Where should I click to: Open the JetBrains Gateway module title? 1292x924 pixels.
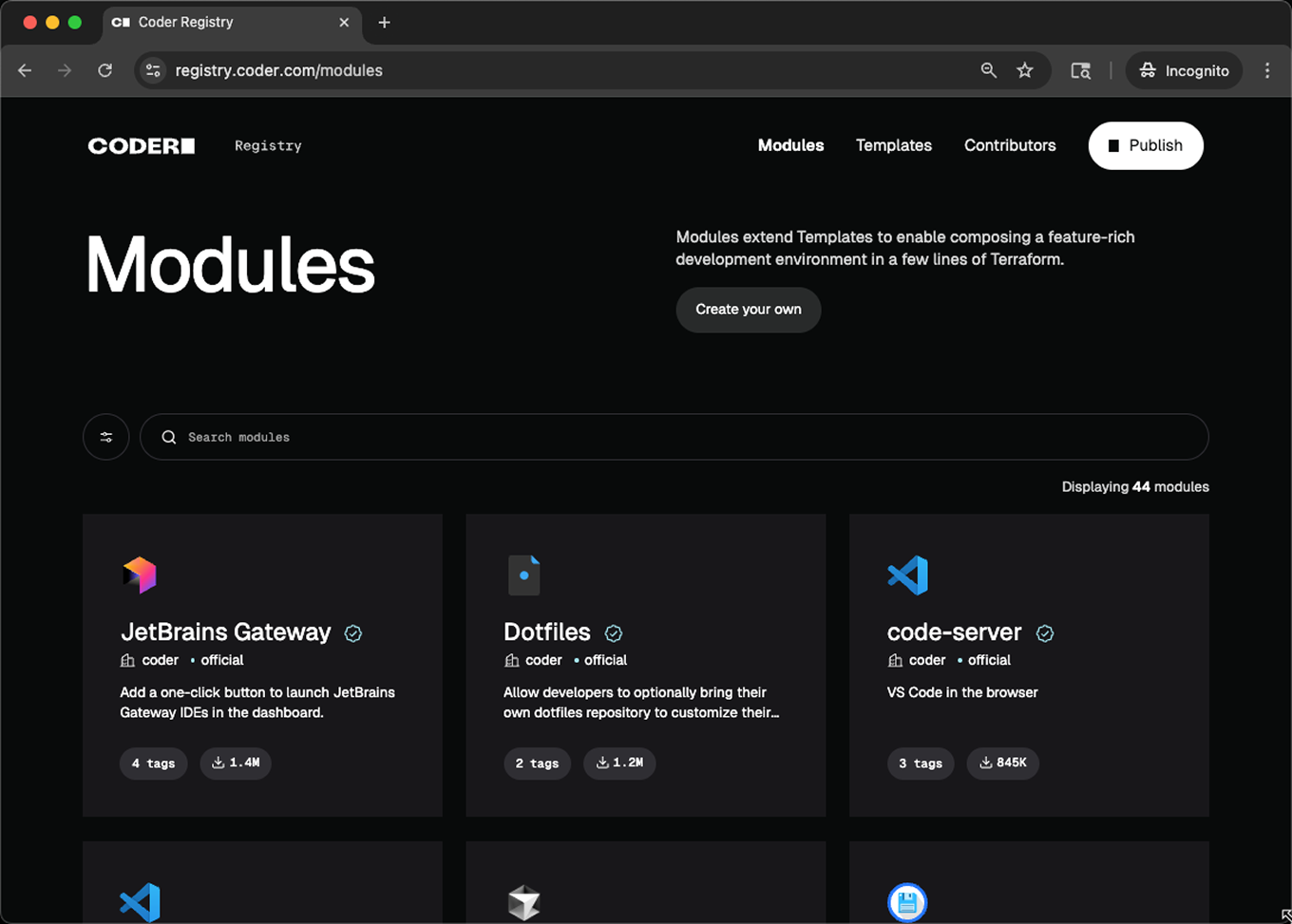pyautogui.click(x=226, y=632)
